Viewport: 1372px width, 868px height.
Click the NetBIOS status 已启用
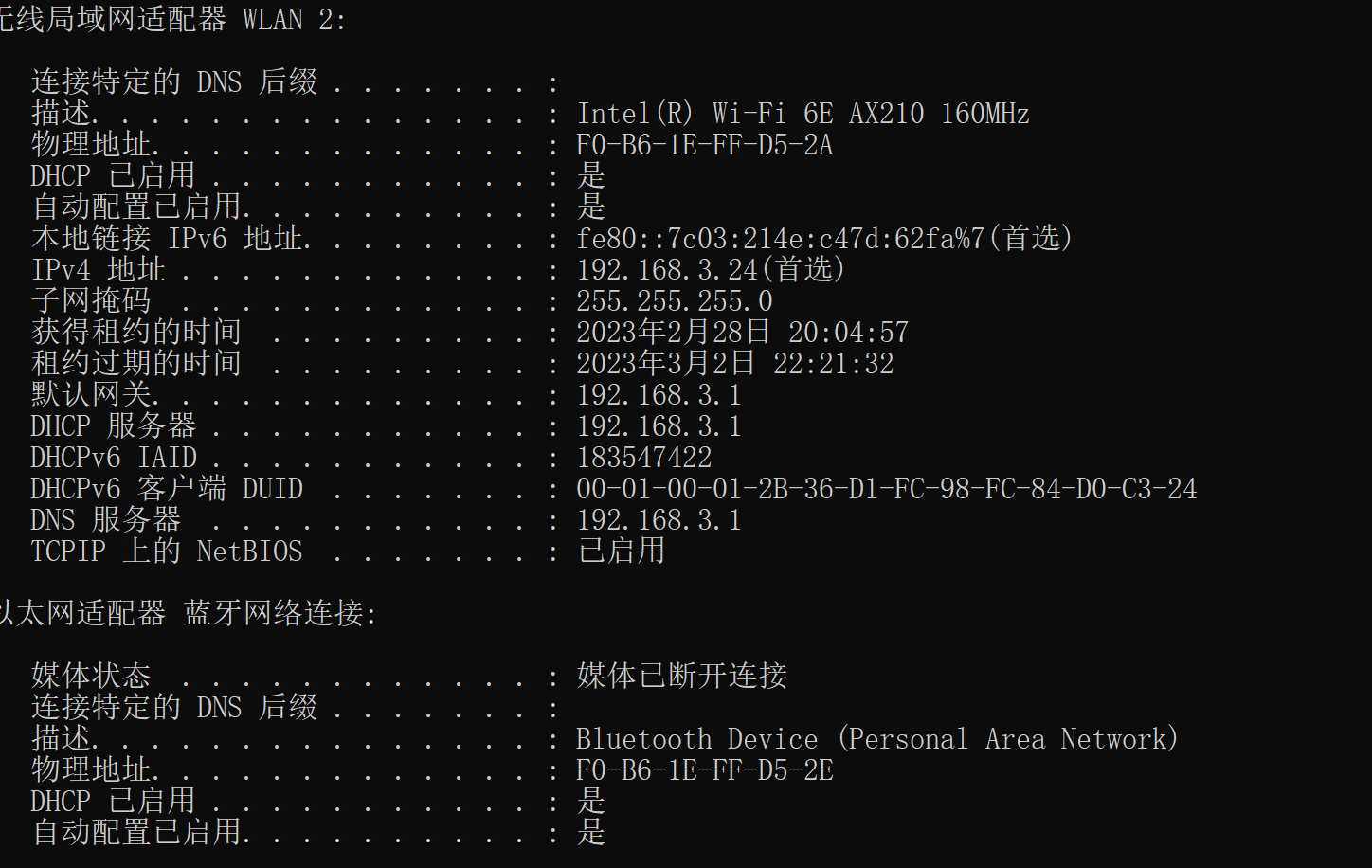tap(621, 551)
